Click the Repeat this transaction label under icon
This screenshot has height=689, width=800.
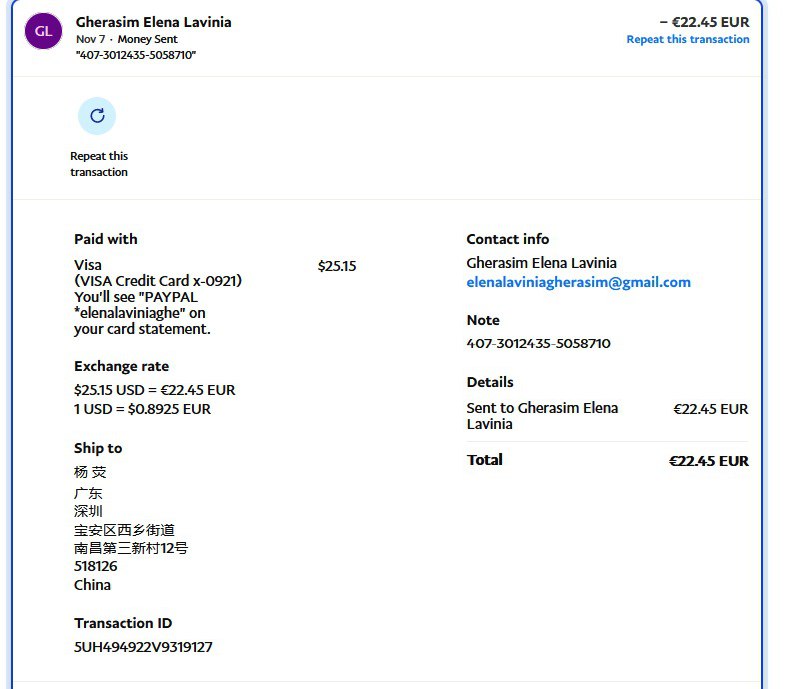click(x=99, y=164)
